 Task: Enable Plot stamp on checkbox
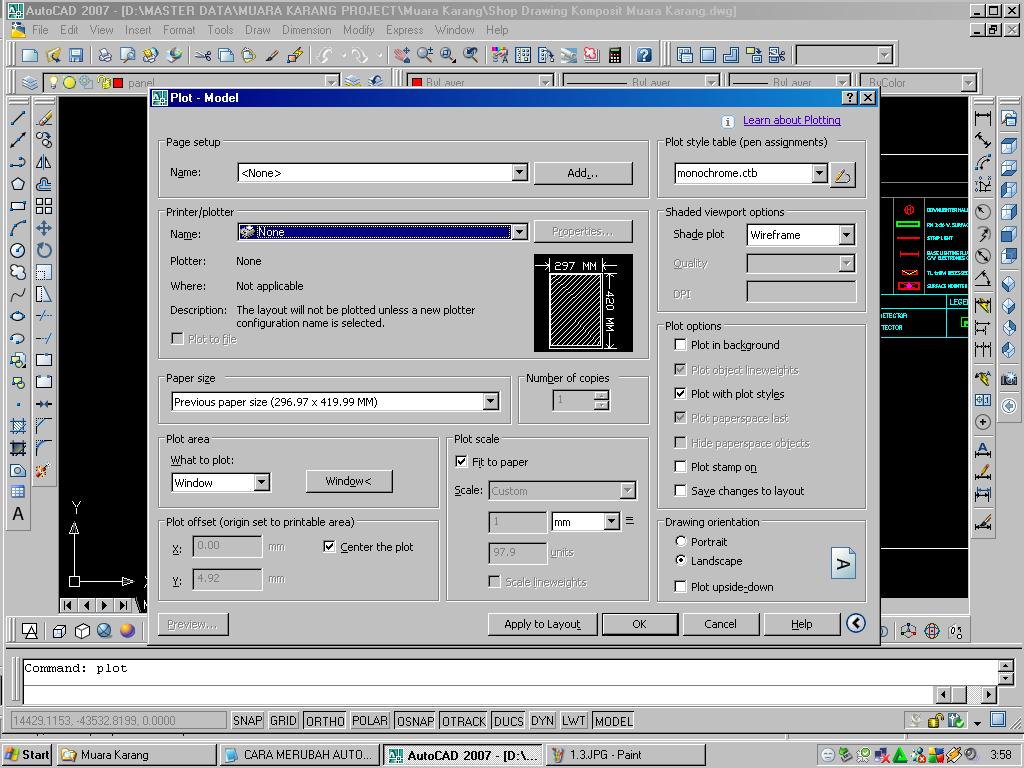[x=680, y=466]
